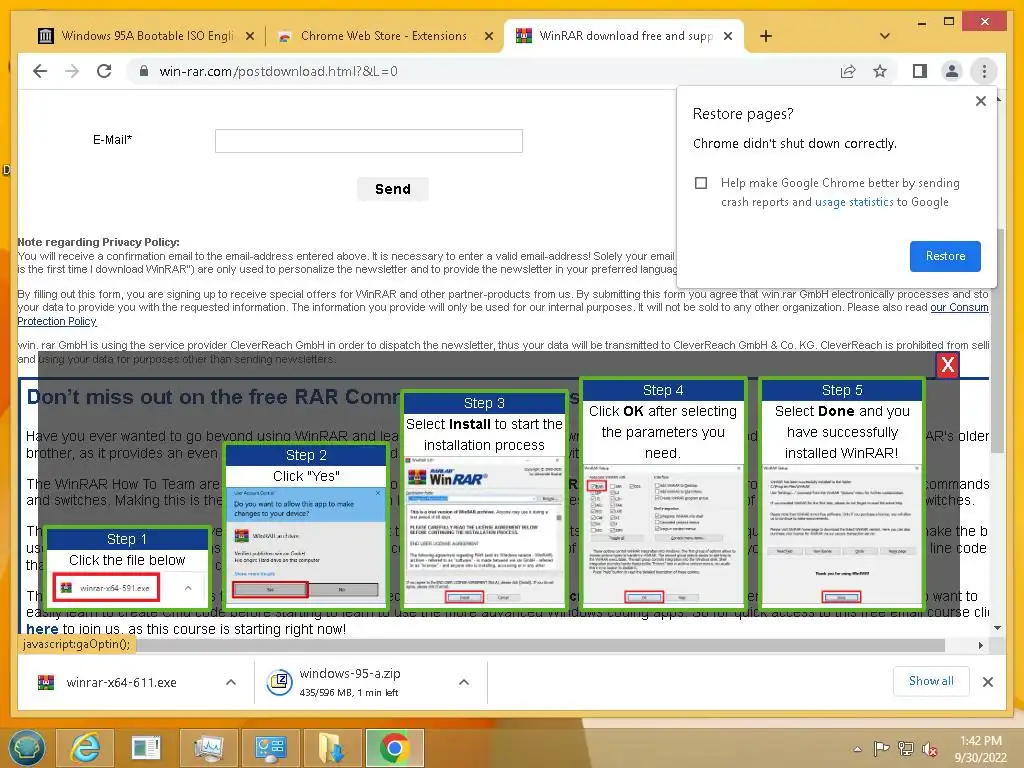1024x768 pixels.
Task: Go back using the browser back arrow
Action: tap(40, 71)
